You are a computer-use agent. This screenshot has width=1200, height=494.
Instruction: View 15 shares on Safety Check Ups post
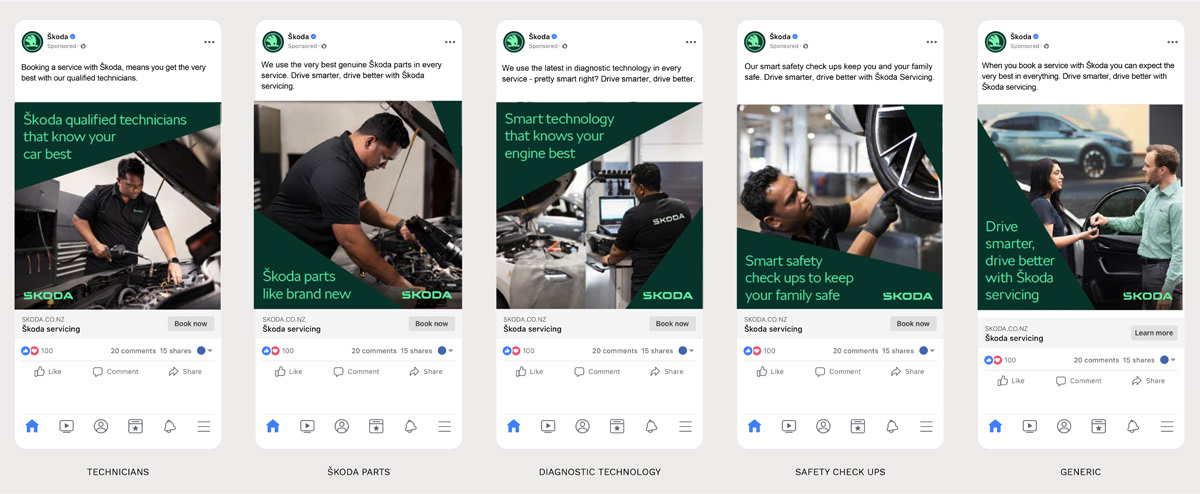coord(897,351)
